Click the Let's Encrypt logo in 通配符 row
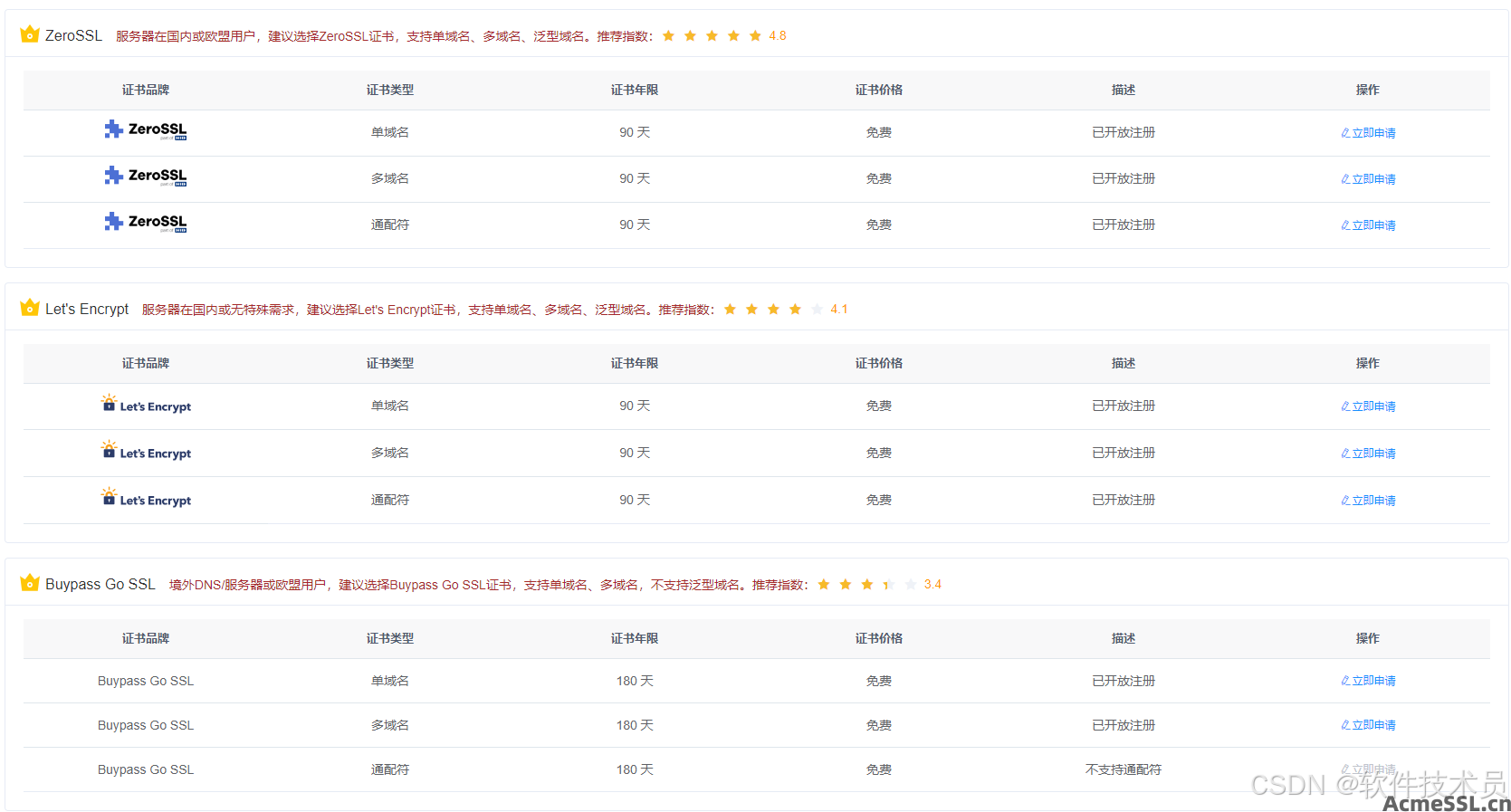 point(146,499)
